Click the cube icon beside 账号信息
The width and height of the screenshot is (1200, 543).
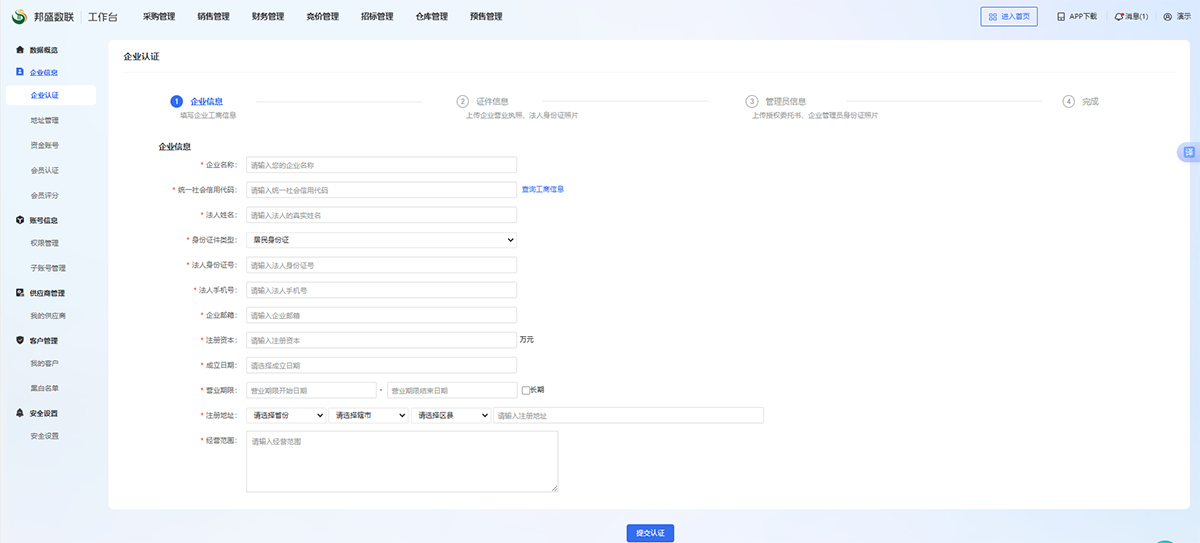(x=20, y=220)
